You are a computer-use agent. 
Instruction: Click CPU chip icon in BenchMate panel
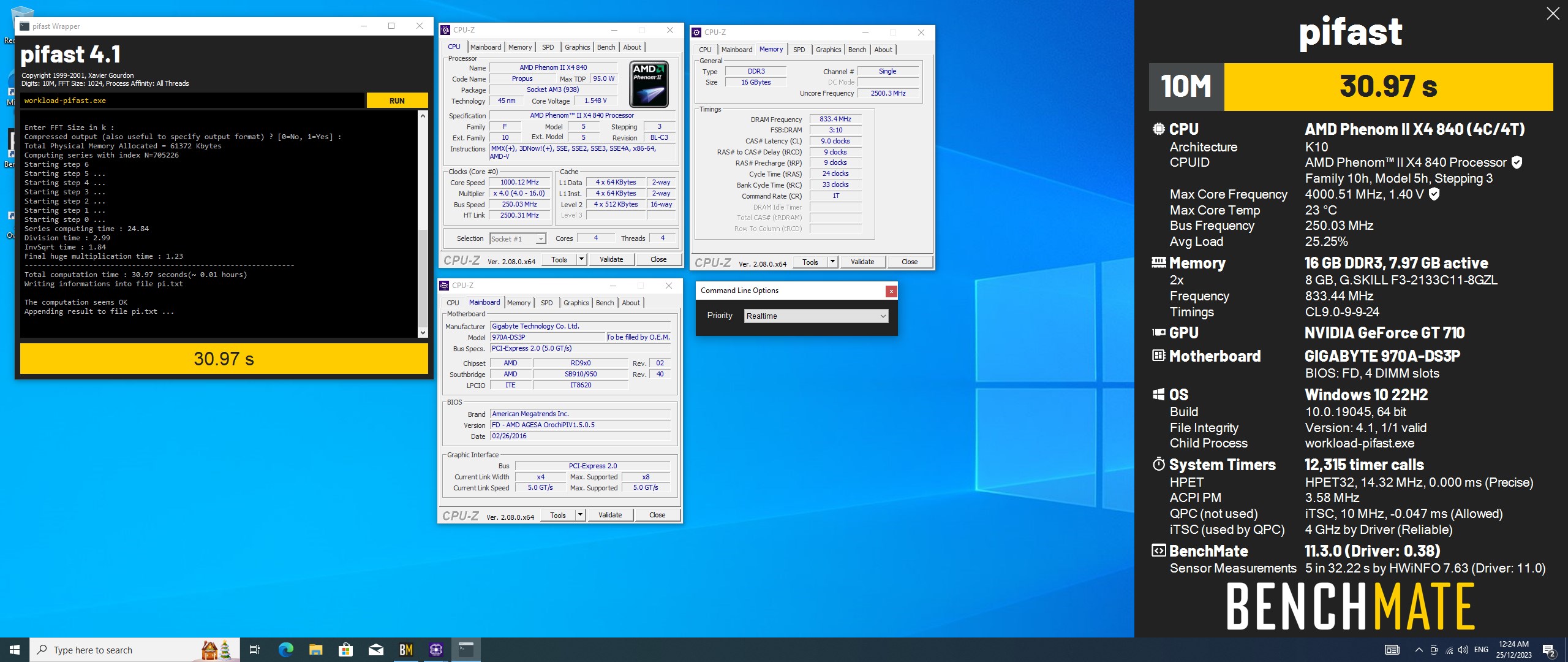click(x=1158, y=129)
